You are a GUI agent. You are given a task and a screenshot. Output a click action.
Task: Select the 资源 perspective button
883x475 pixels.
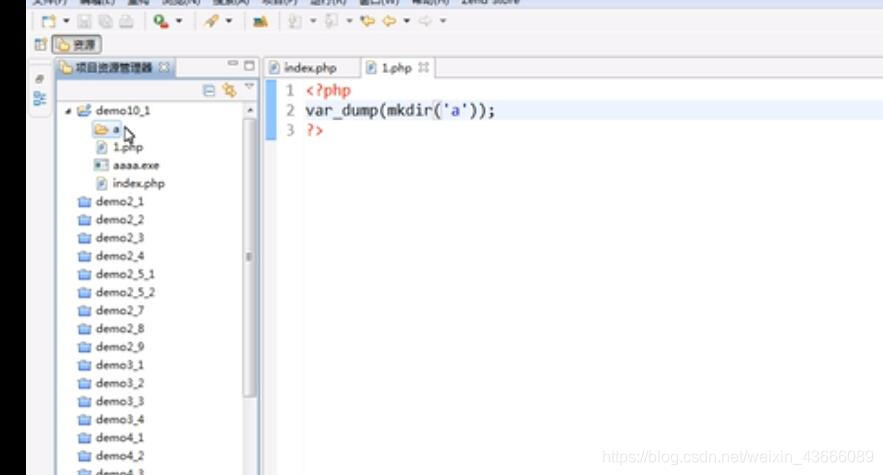click(77, 45)
